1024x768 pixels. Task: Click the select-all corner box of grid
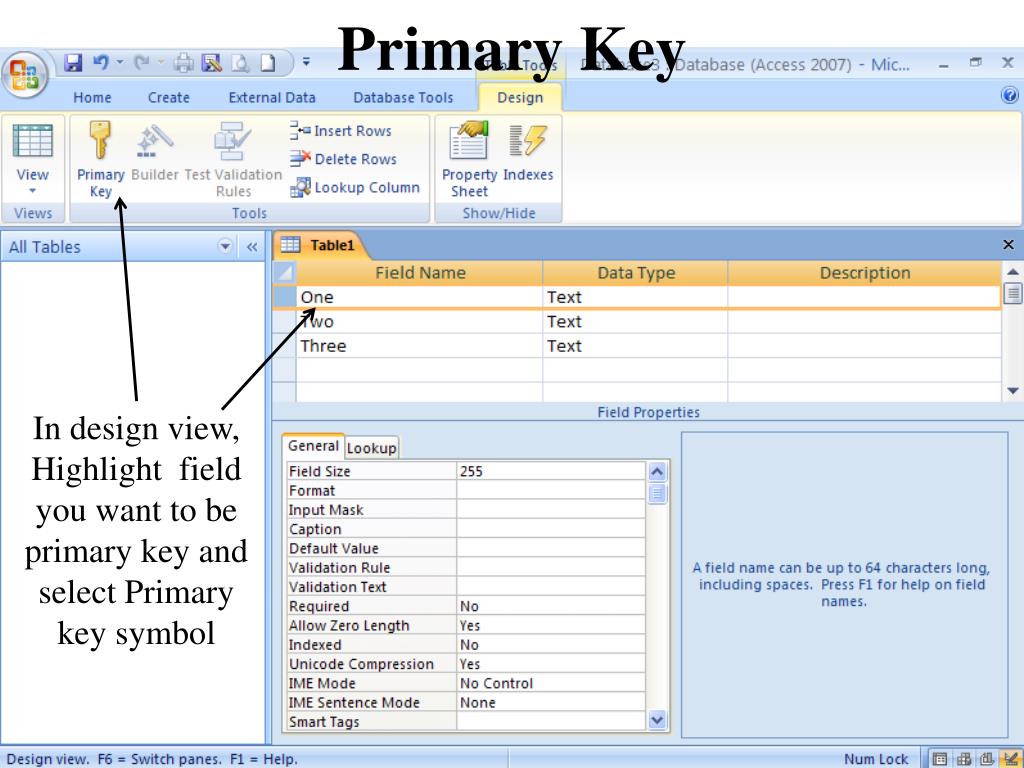[284, 273]
